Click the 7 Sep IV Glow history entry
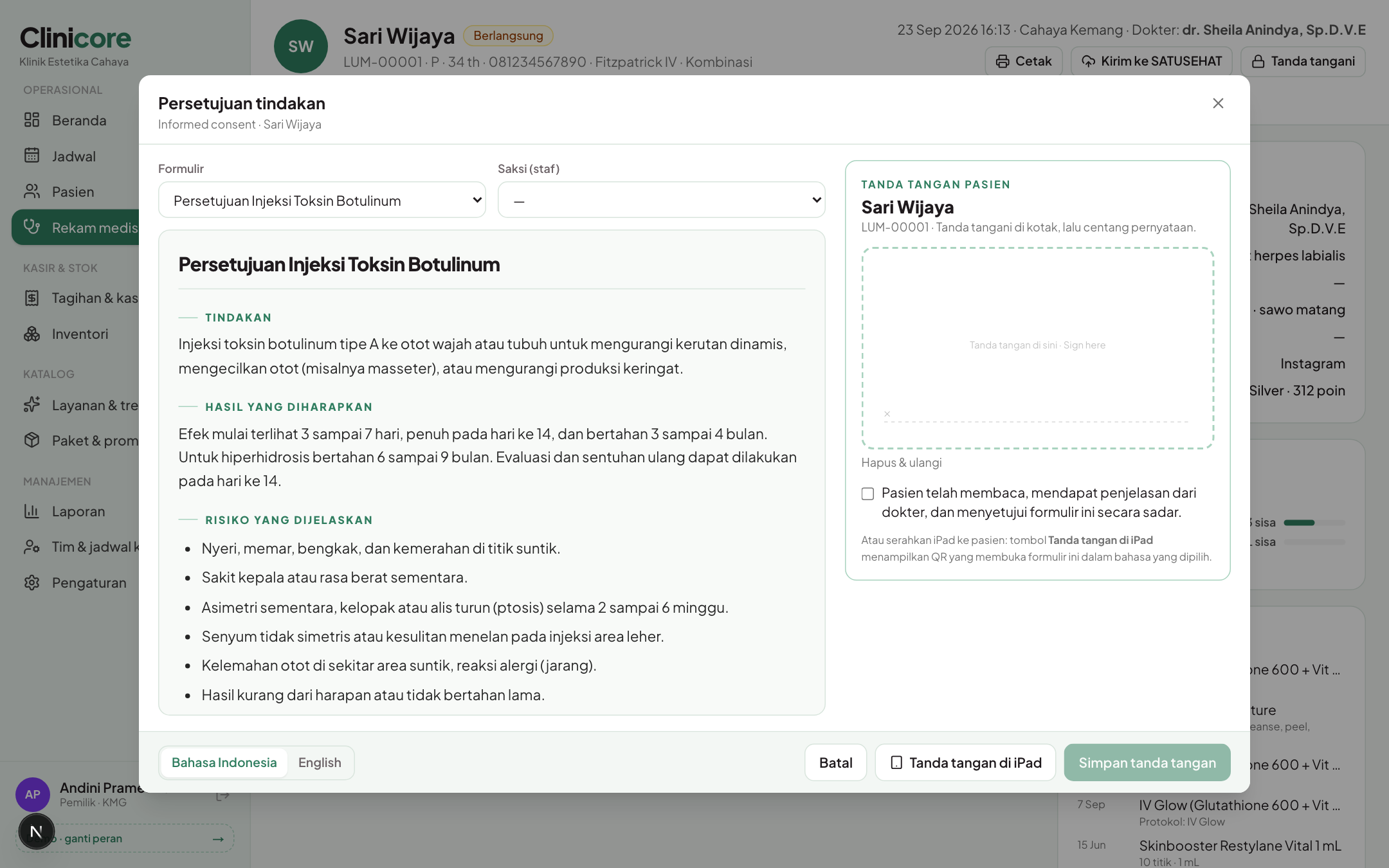 tap(1239, 805)
